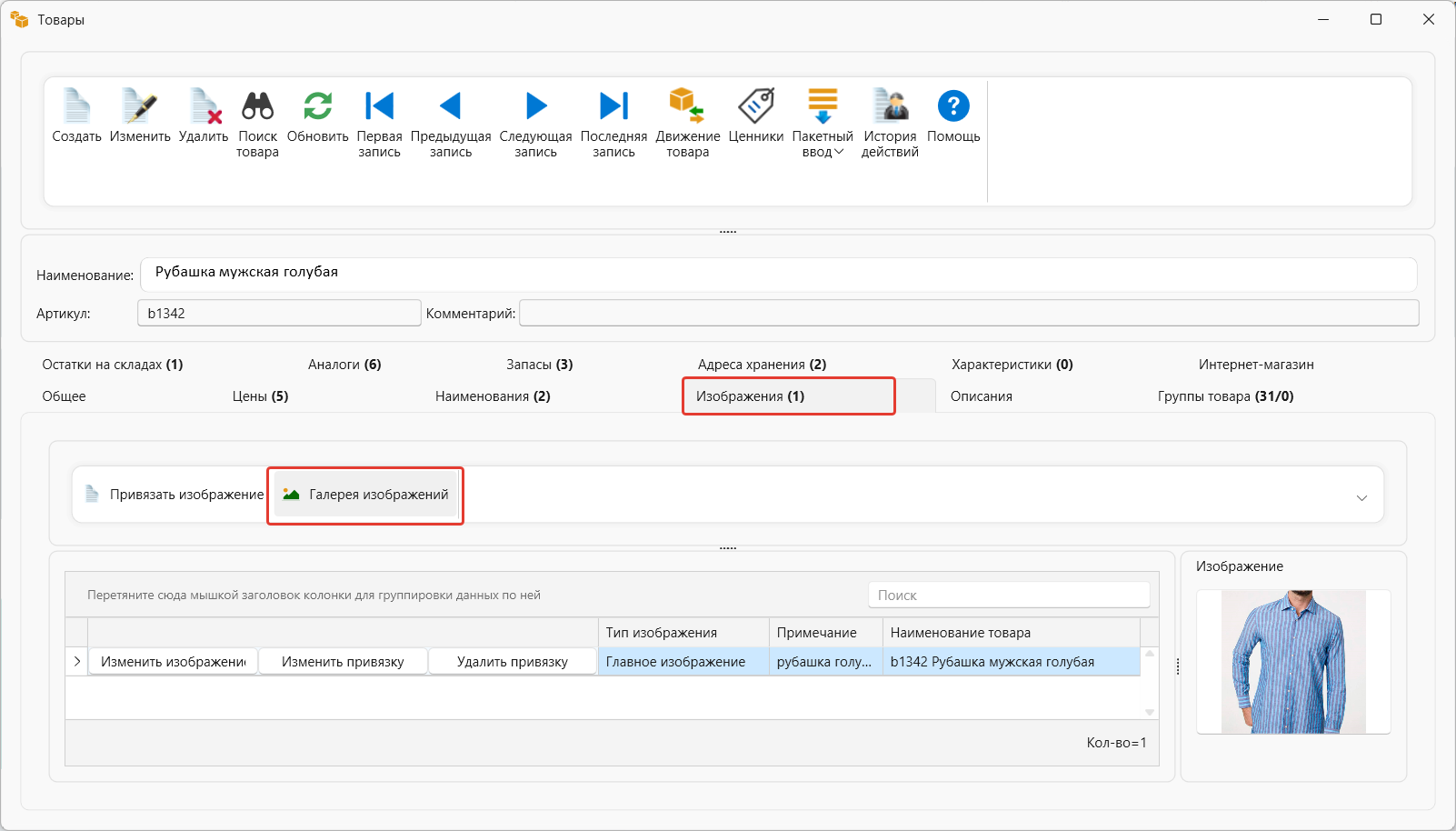Open Наименования (2) tab
The height and width of the screenshot is (831, 1456).
tap(493, 396)
